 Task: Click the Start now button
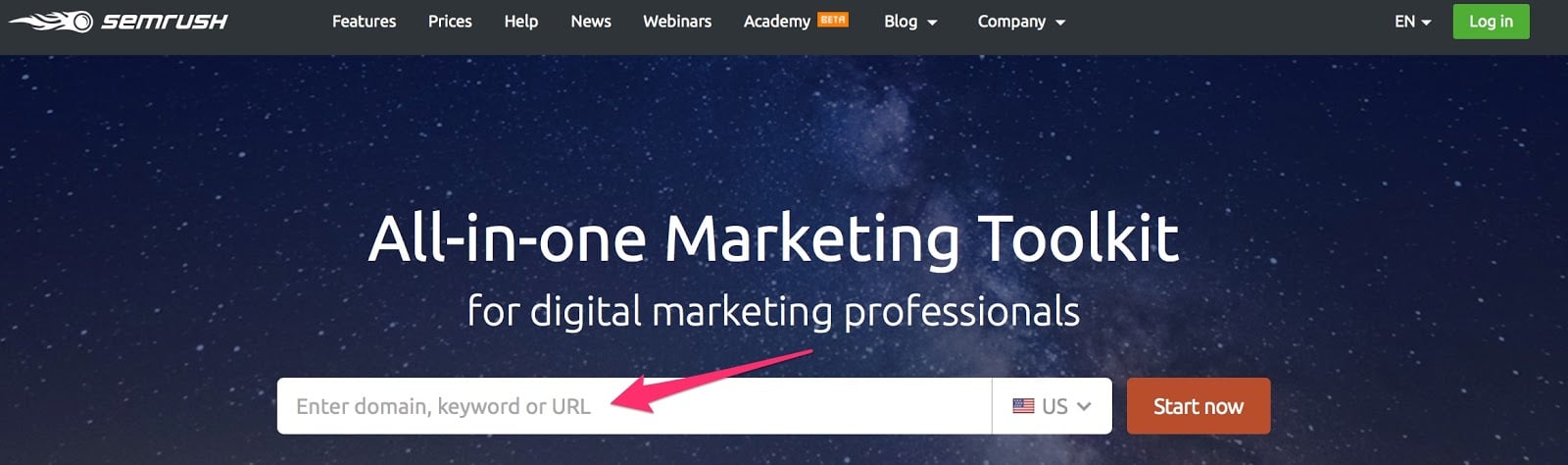point(1199,406)
